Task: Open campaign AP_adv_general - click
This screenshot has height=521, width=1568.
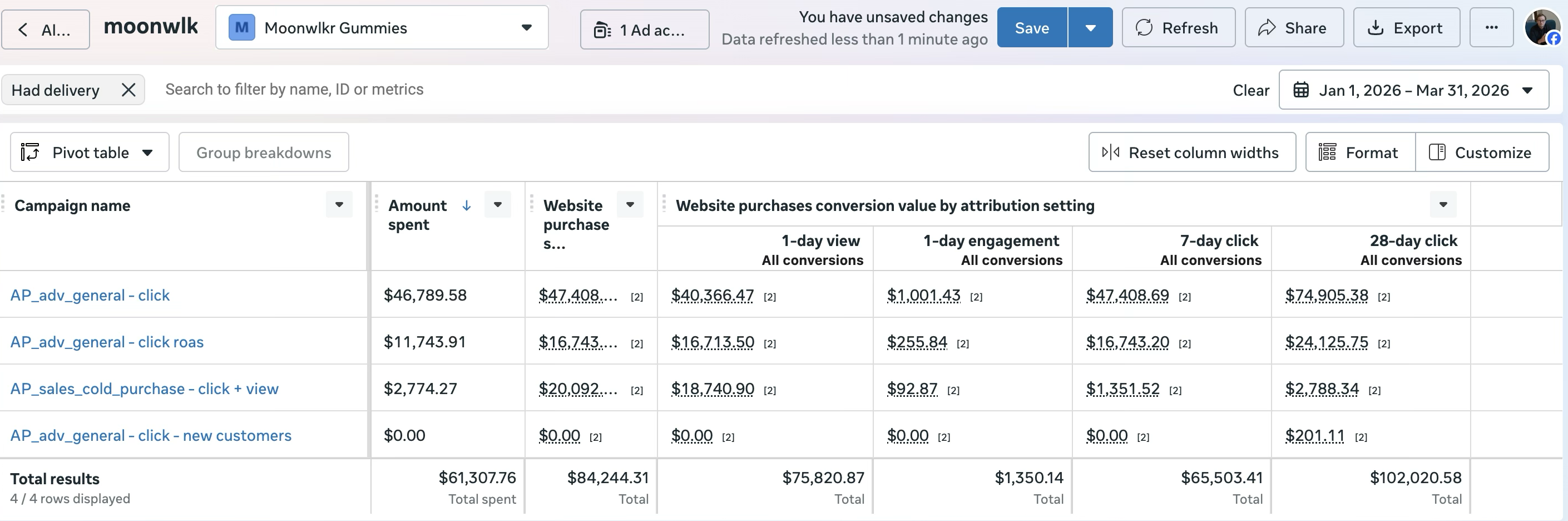Action: 90,295
